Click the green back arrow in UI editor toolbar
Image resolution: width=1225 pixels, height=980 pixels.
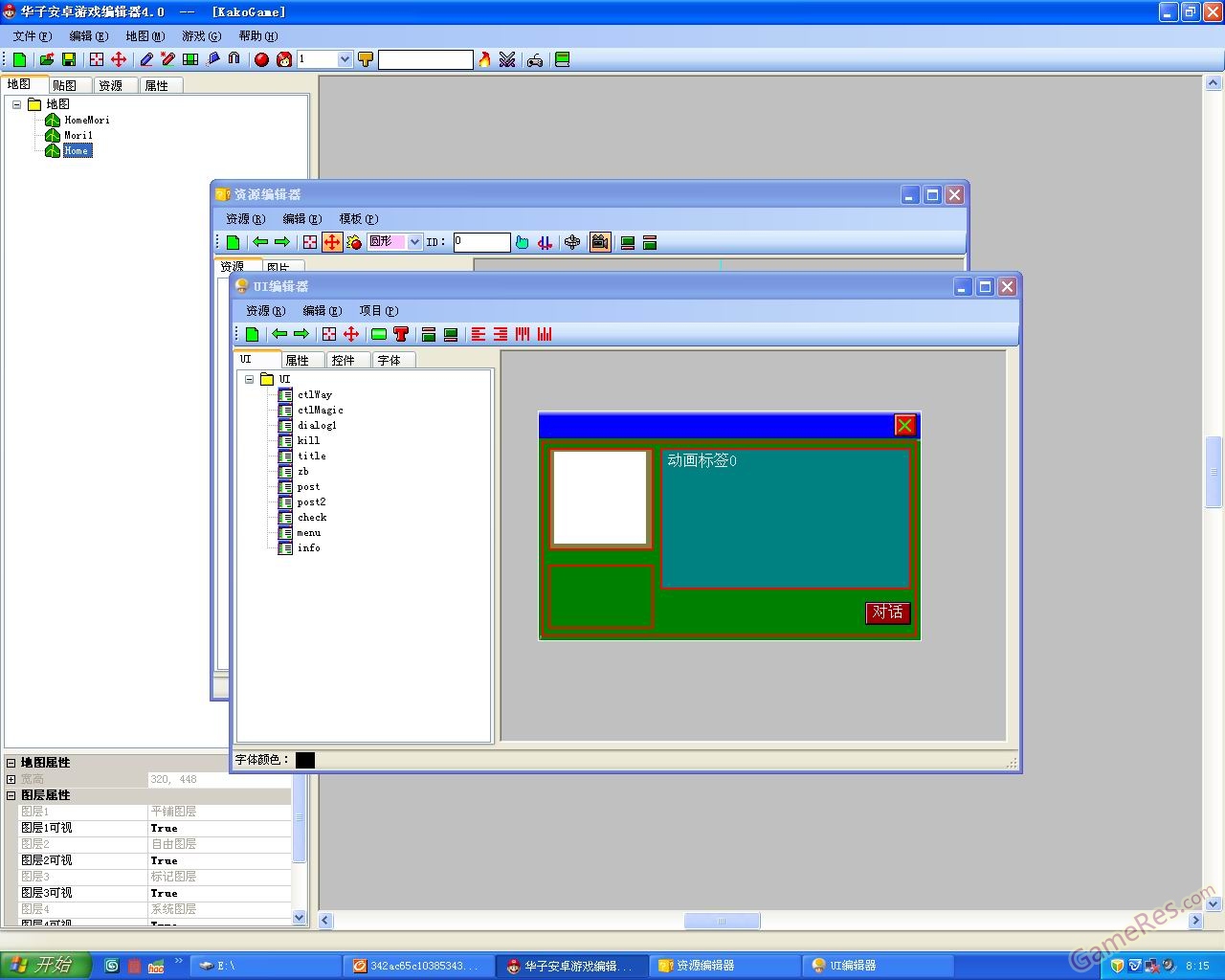coord(279,334)
